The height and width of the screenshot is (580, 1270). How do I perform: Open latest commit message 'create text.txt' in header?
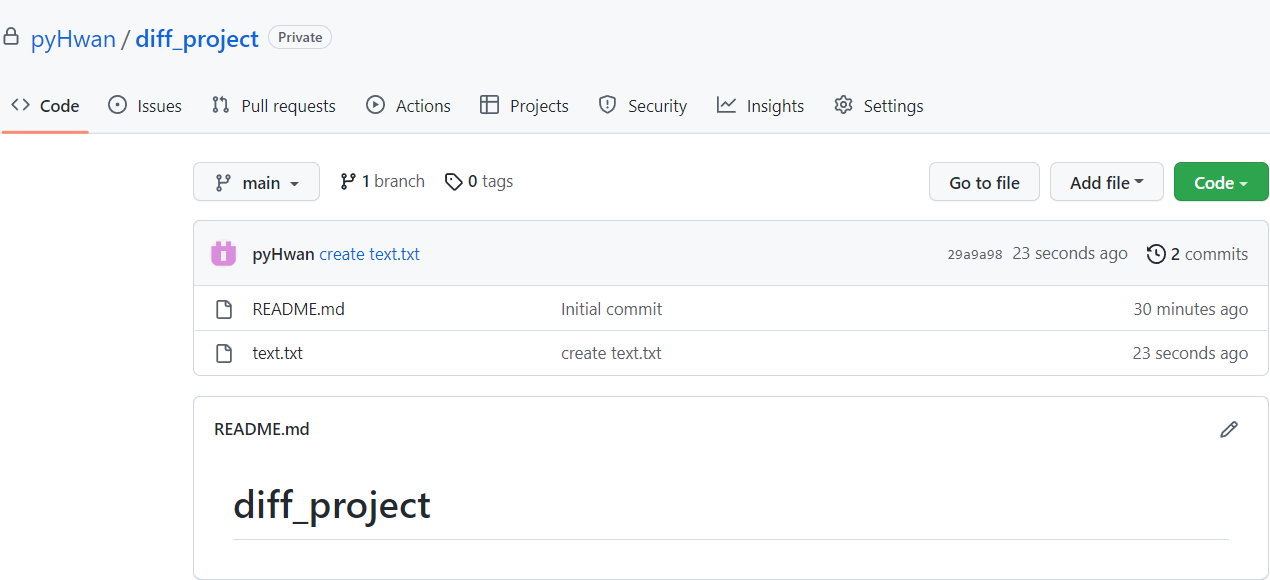click(x=369, y=254)
